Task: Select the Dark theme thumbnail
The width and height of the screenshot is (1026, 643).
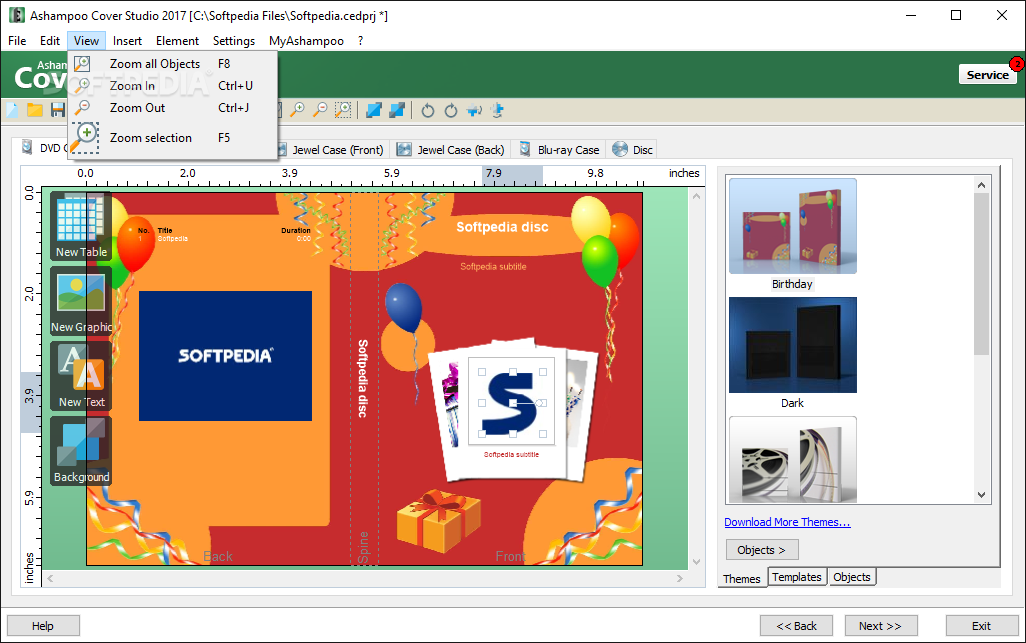Action: coord(792,345)
